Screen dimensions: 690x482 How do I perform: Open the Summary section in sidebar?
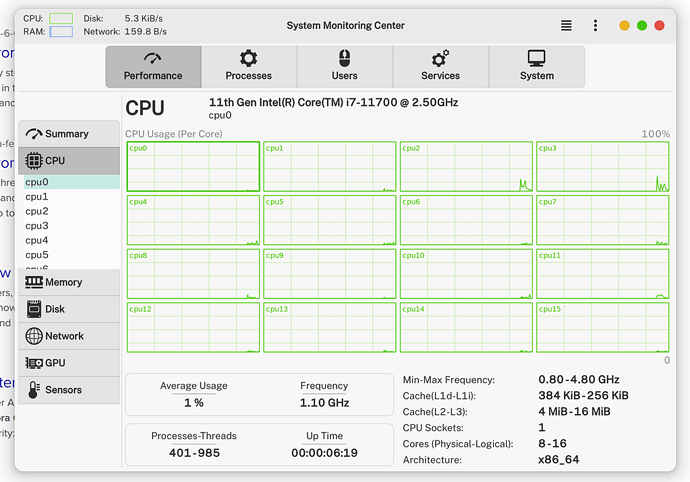coord(68,134)
